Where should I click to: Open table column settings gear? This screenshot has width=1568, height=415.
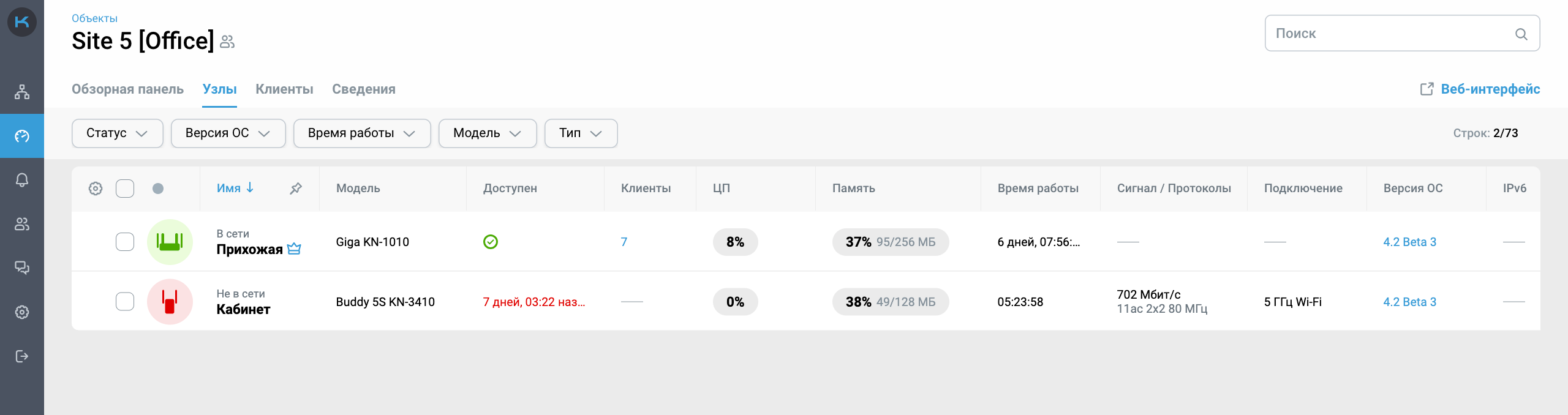(x=96, y=189)
